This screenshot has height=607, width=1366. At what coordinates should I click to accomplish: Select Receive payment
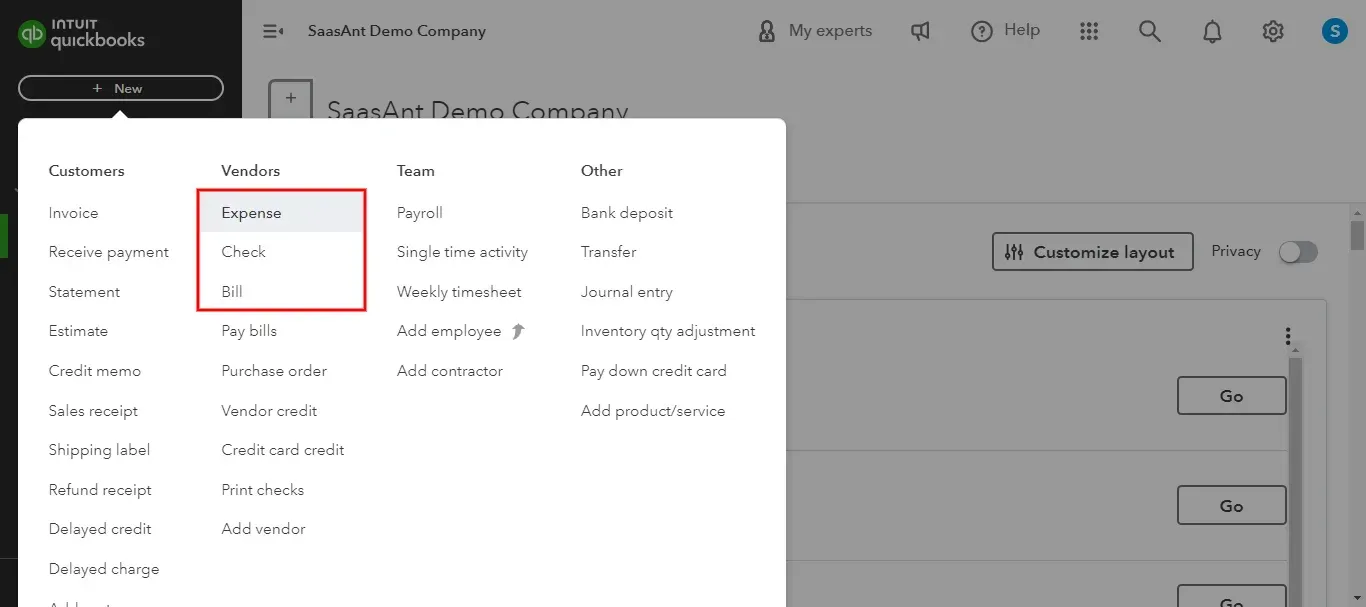(x=109, y=252)
